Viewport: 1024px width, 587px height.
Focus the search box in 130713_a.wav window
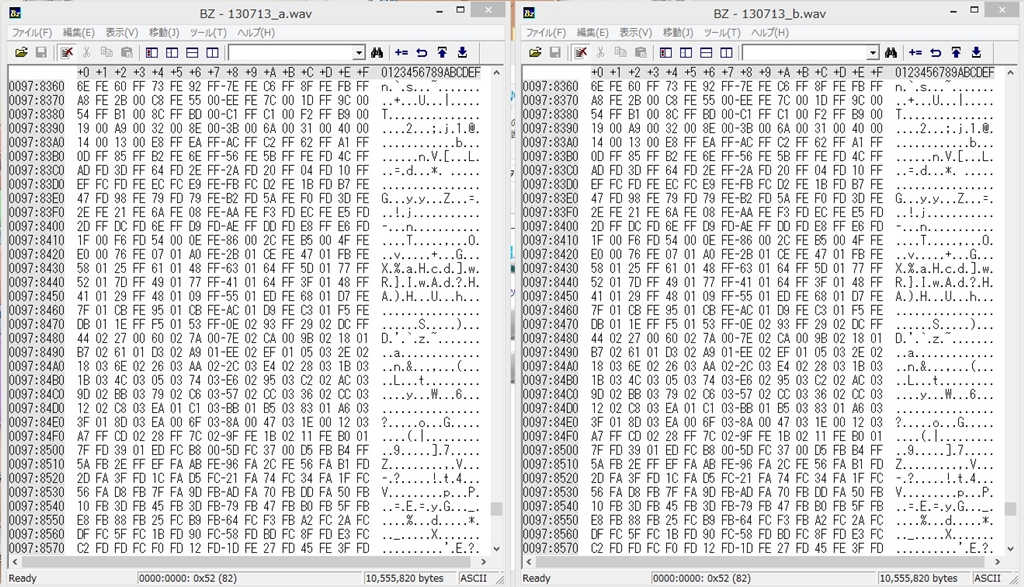(x=290, y=52)
